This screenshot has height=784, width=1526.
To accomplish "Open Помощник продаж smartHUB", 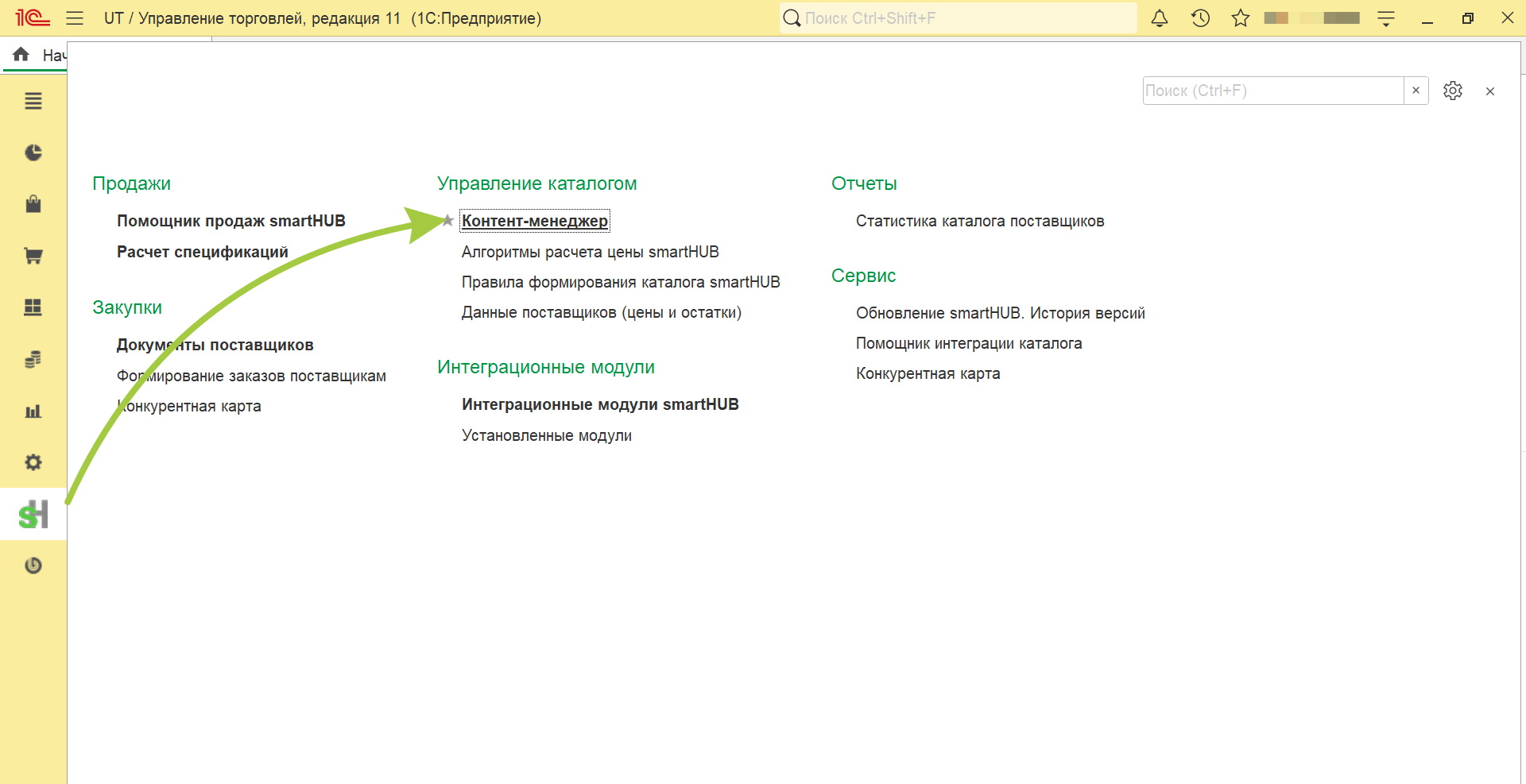I will tap(231, 221).
